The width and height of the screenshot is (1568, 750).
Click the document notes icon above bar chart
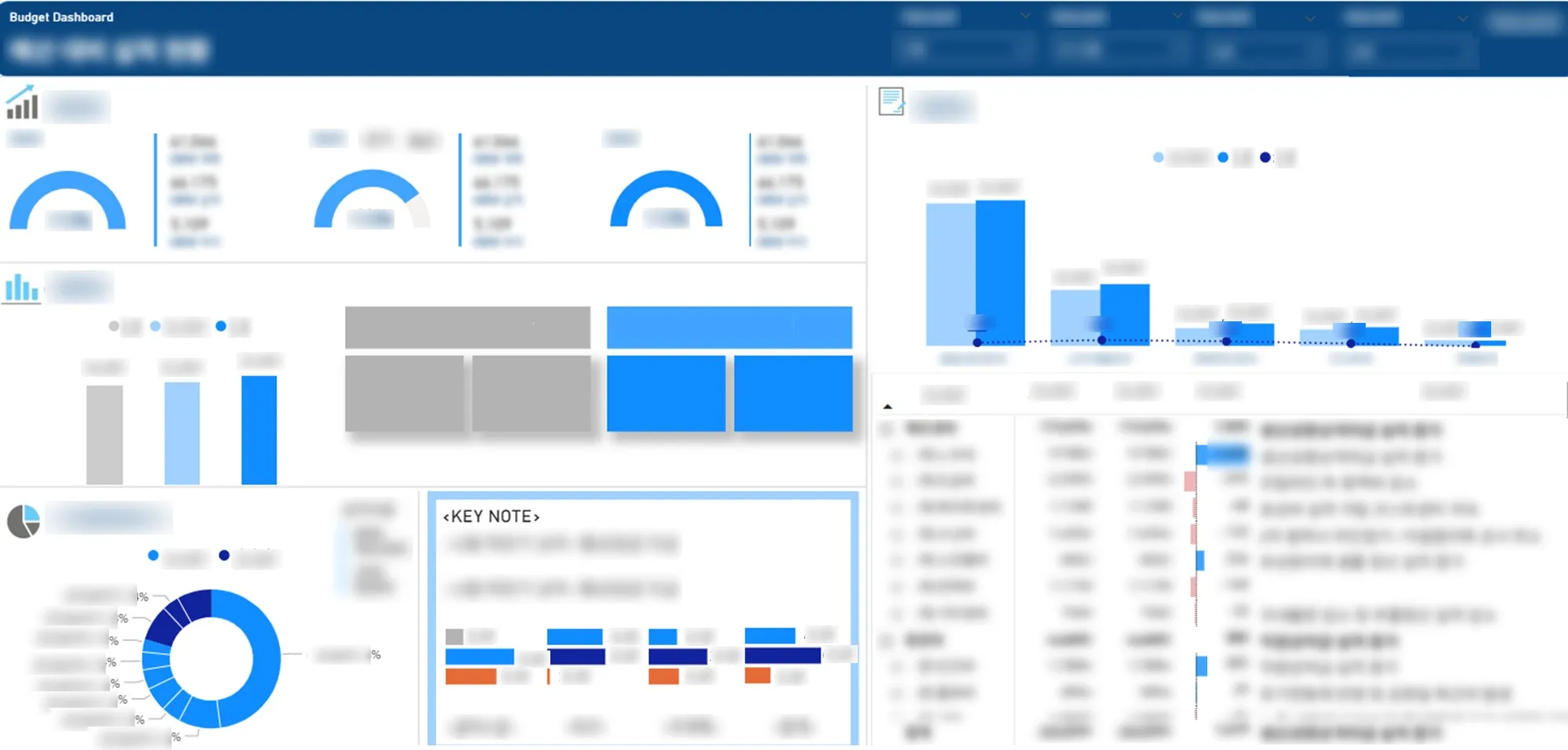coord(891,102)
